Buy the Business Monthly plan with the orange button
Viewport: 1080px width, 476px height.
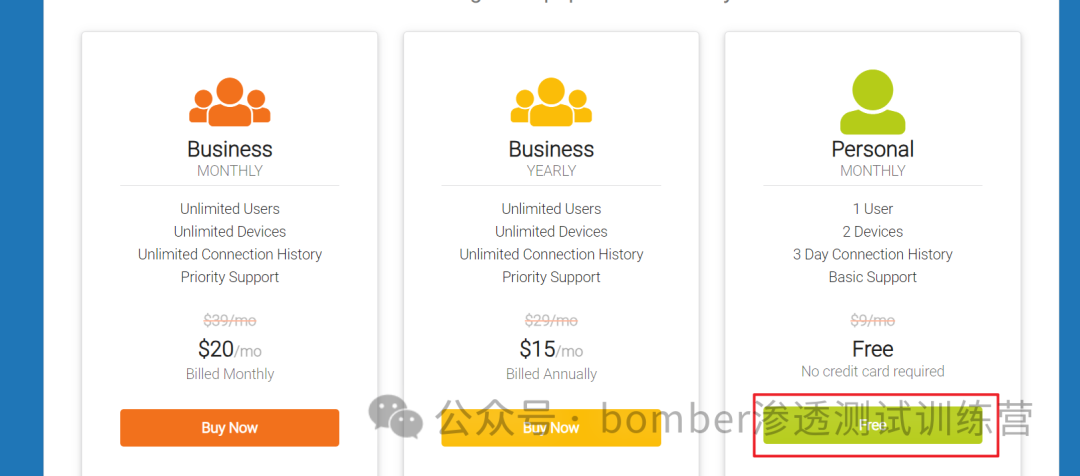229,428
